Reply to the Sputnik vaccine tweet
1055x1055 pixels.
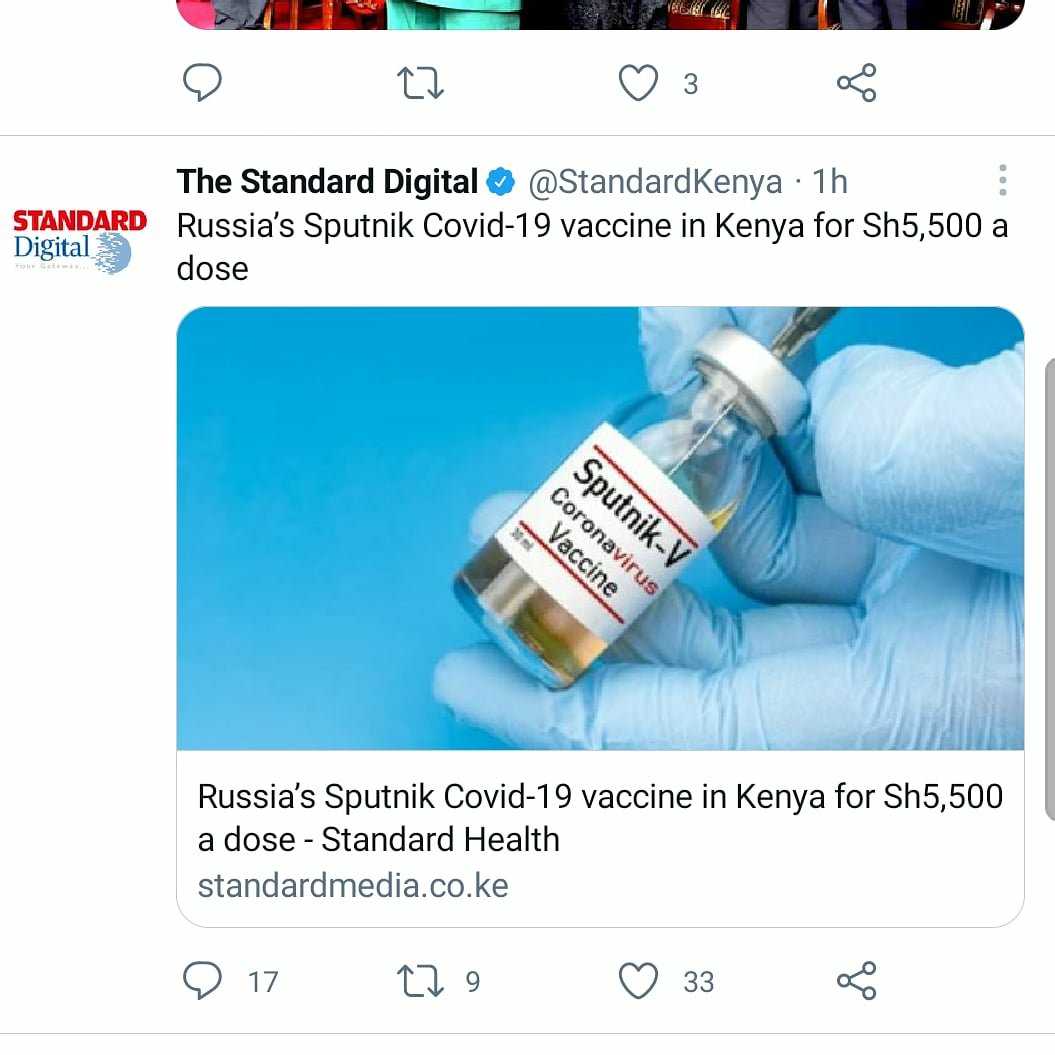(x=202, y=980)
